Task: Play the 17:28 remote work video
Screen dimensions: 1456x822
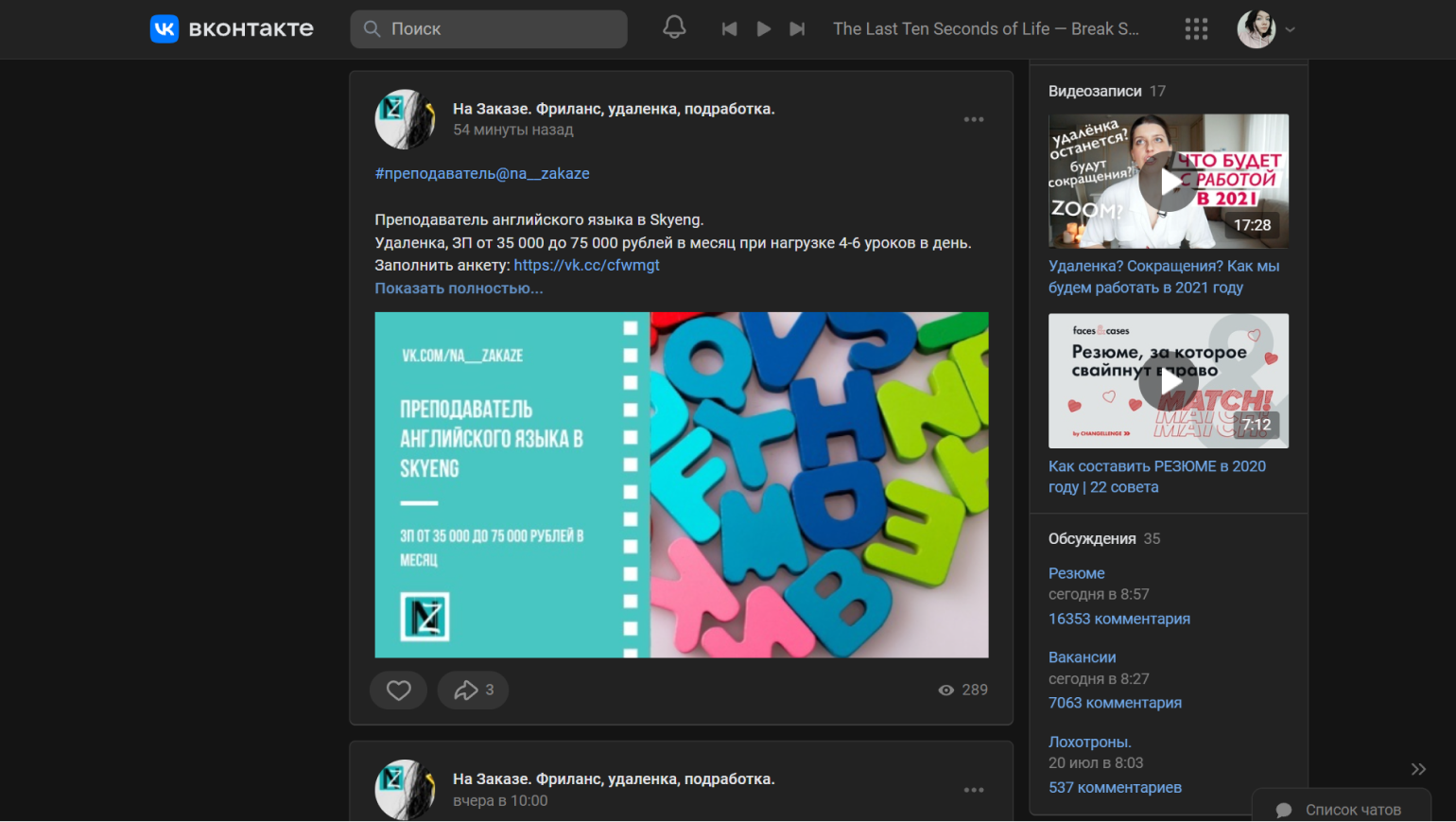Action: (1168, 182)
